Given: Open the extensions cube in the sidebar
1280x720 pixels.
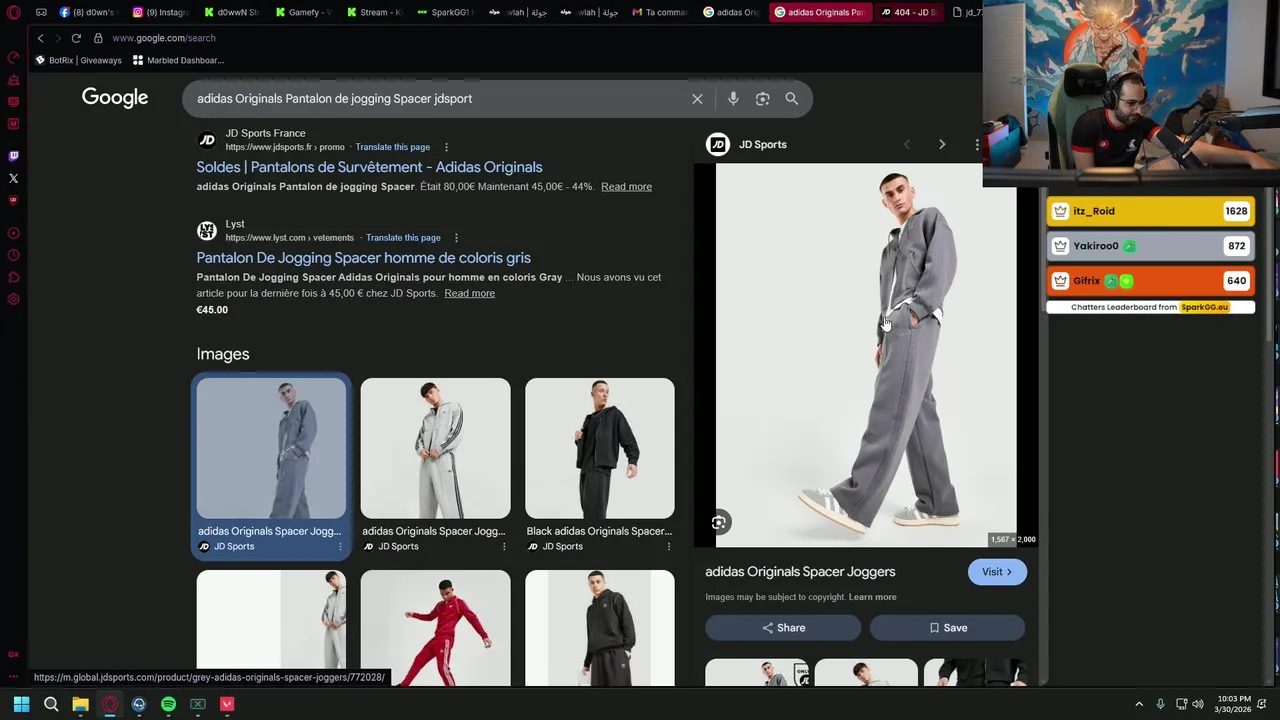Looking at the screenshot, I should pyautogui.click(x=13, y=277).
